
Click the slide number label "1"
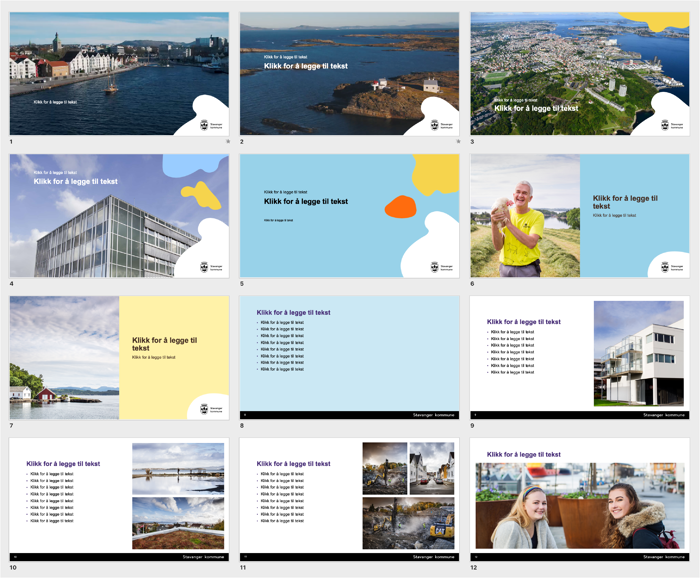(x=11, y=141)
